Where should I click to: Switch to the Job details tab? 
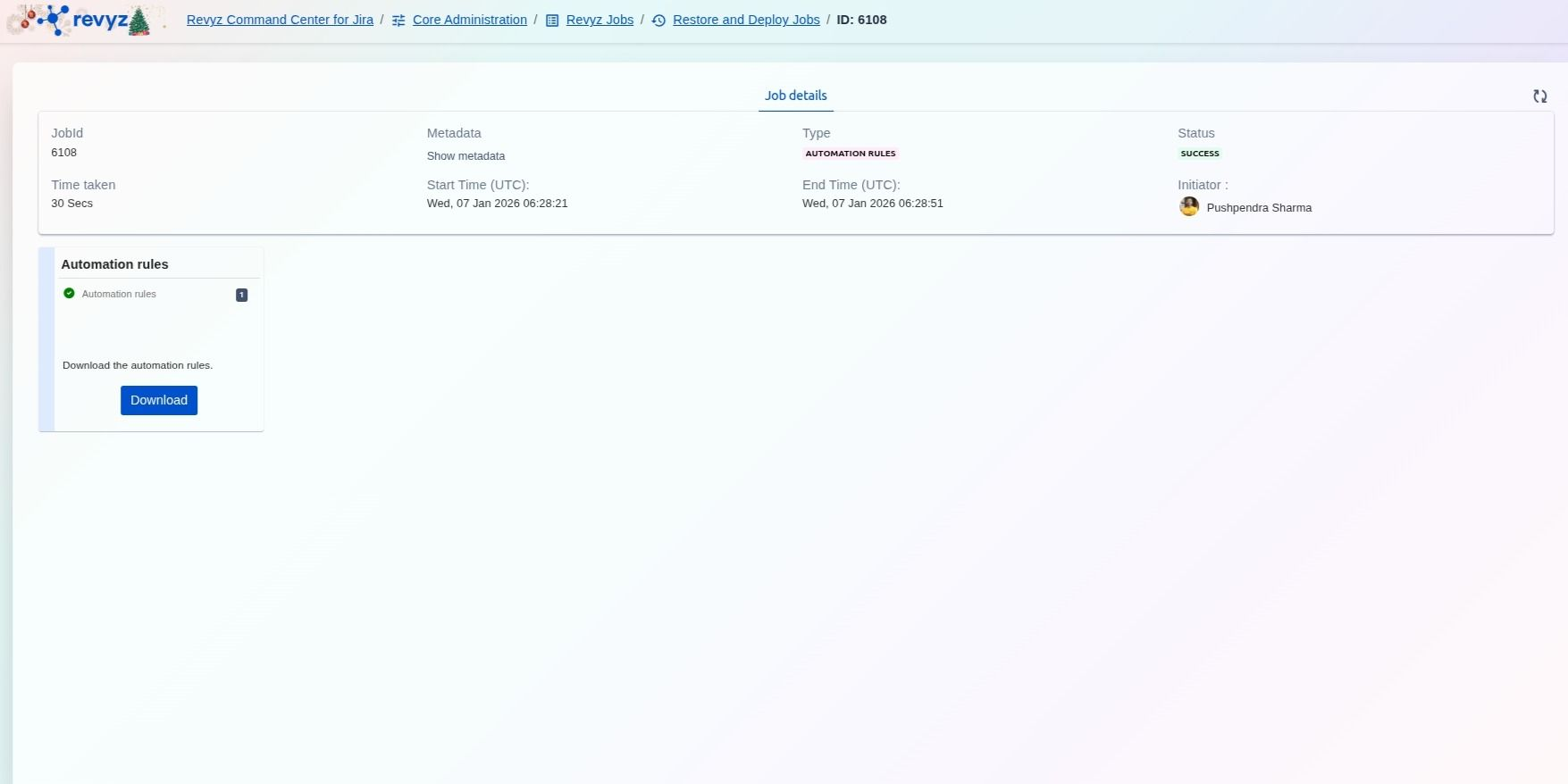(x=795, y=96)
